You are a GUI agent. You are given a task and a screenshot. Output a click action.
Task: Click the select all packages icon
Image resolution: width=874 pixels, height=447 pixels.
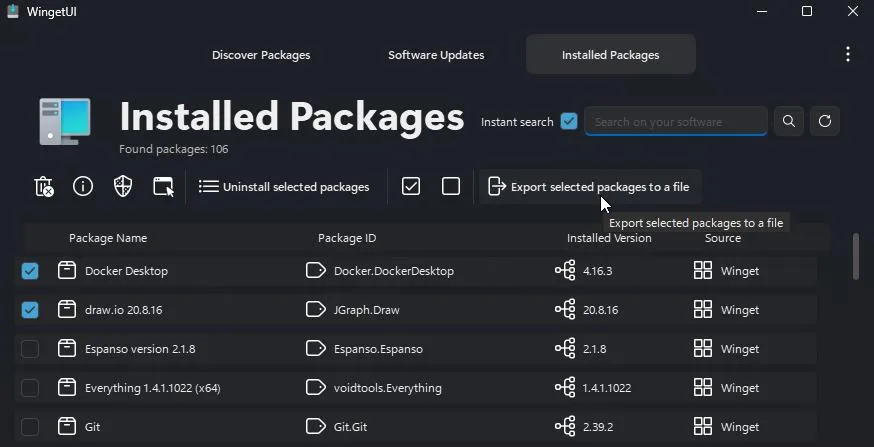411,187
